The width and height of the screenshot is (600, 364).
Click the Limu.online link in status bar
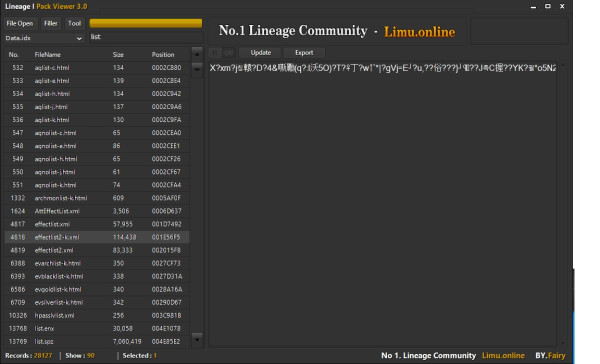[x=503, y=356]
